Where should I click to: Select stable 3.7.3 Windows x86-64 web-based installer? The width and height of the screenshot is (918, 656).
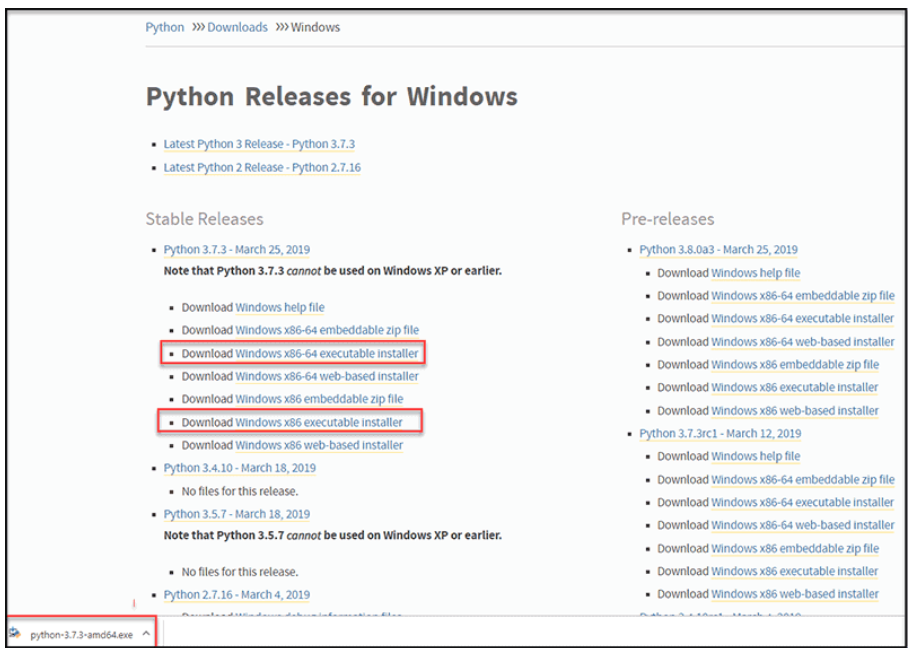pos(327,376)
